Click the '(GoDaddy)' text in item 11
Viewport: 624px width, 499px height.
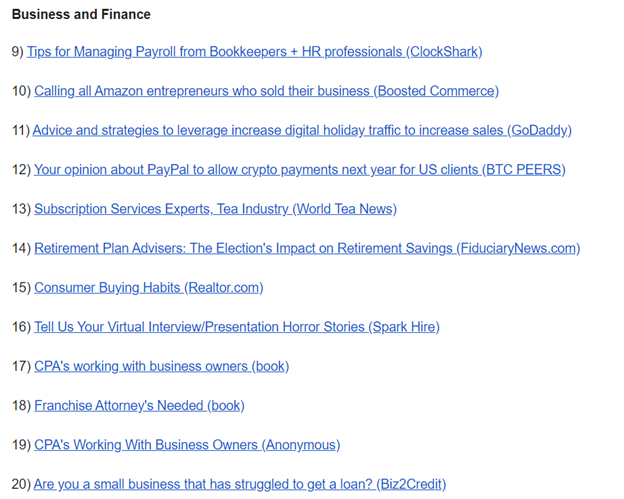539,131
